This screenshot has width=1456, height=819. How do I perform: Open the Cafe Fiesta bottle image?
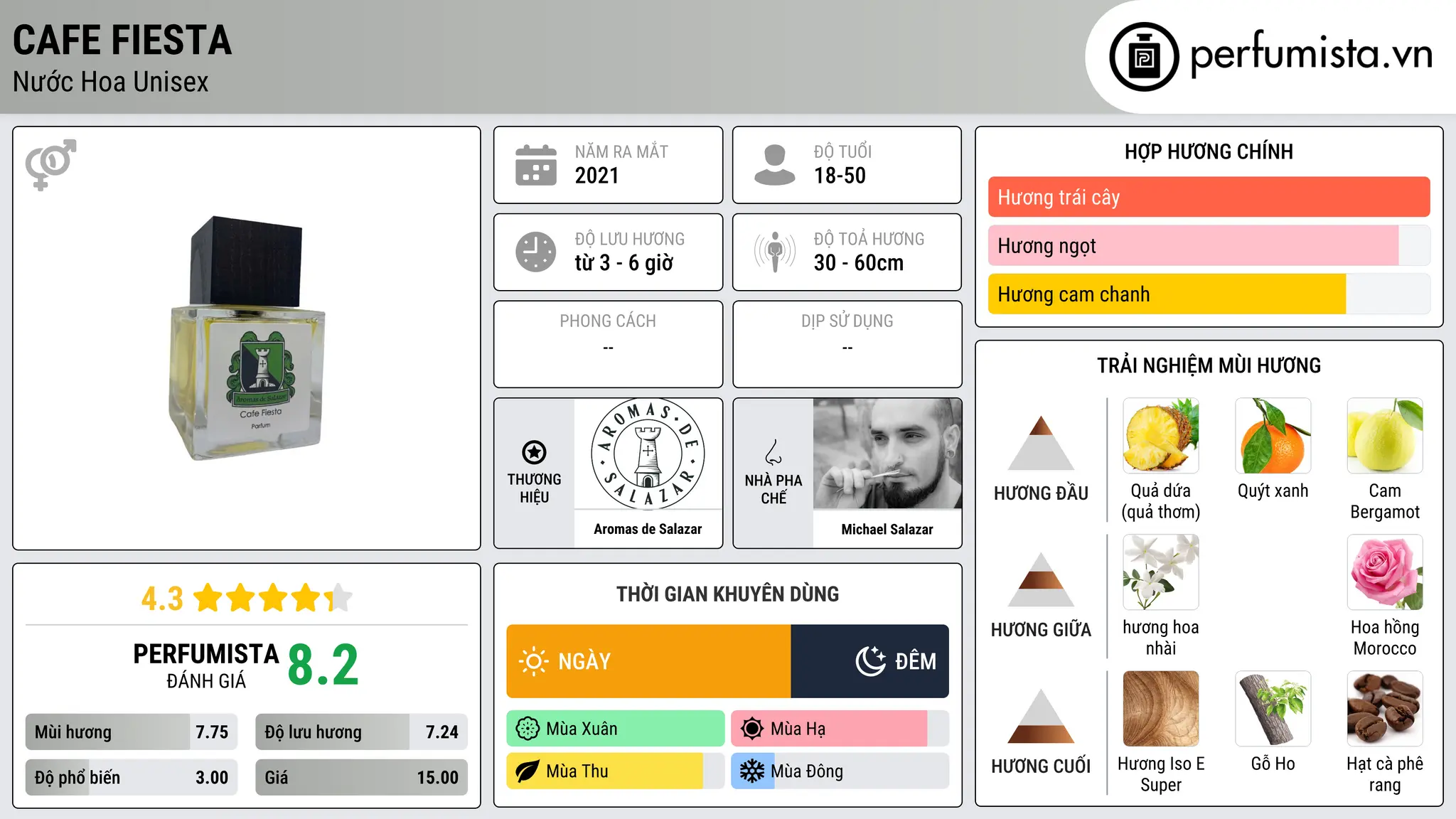246,338
